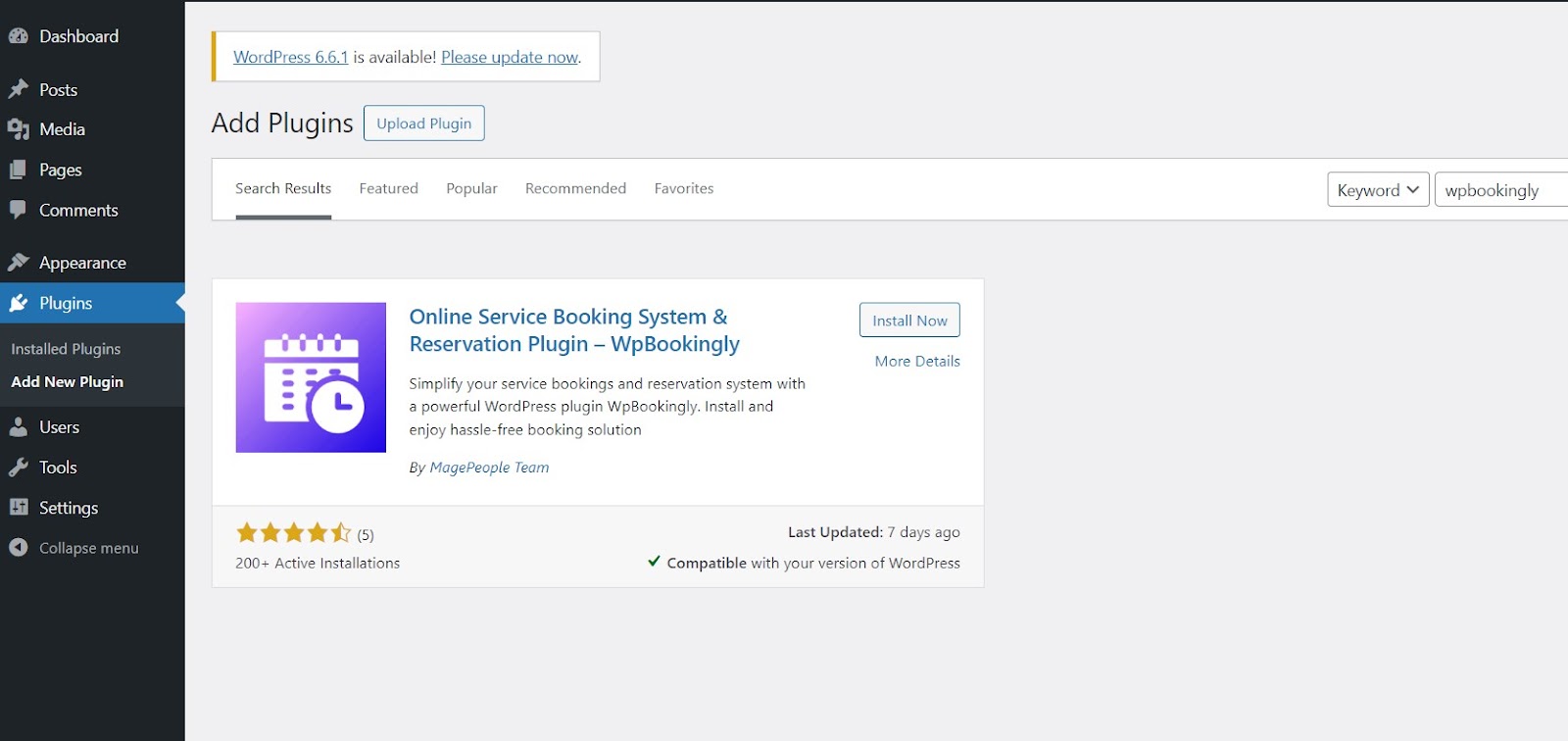Click the Pages document icon
The width and height of the screenshot is (1568, 741).
(x=19, y=170)
